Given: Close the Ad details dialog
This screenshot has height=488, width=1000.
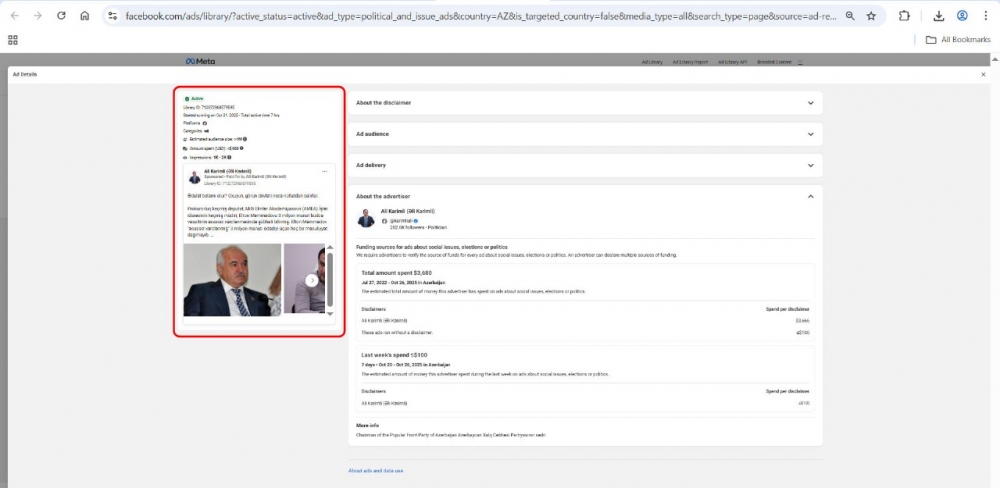Looking at the screenshot, I should click(983, 74).
